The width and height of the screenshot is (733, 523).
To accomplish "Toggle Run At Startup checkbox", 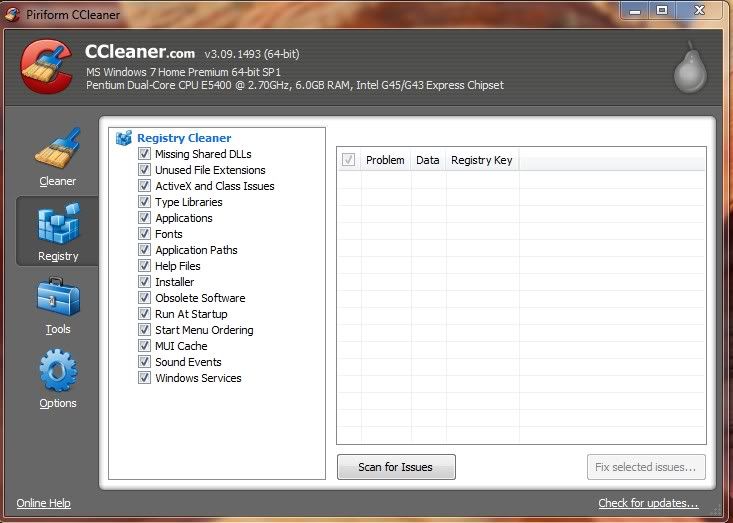I will [144, 314].
